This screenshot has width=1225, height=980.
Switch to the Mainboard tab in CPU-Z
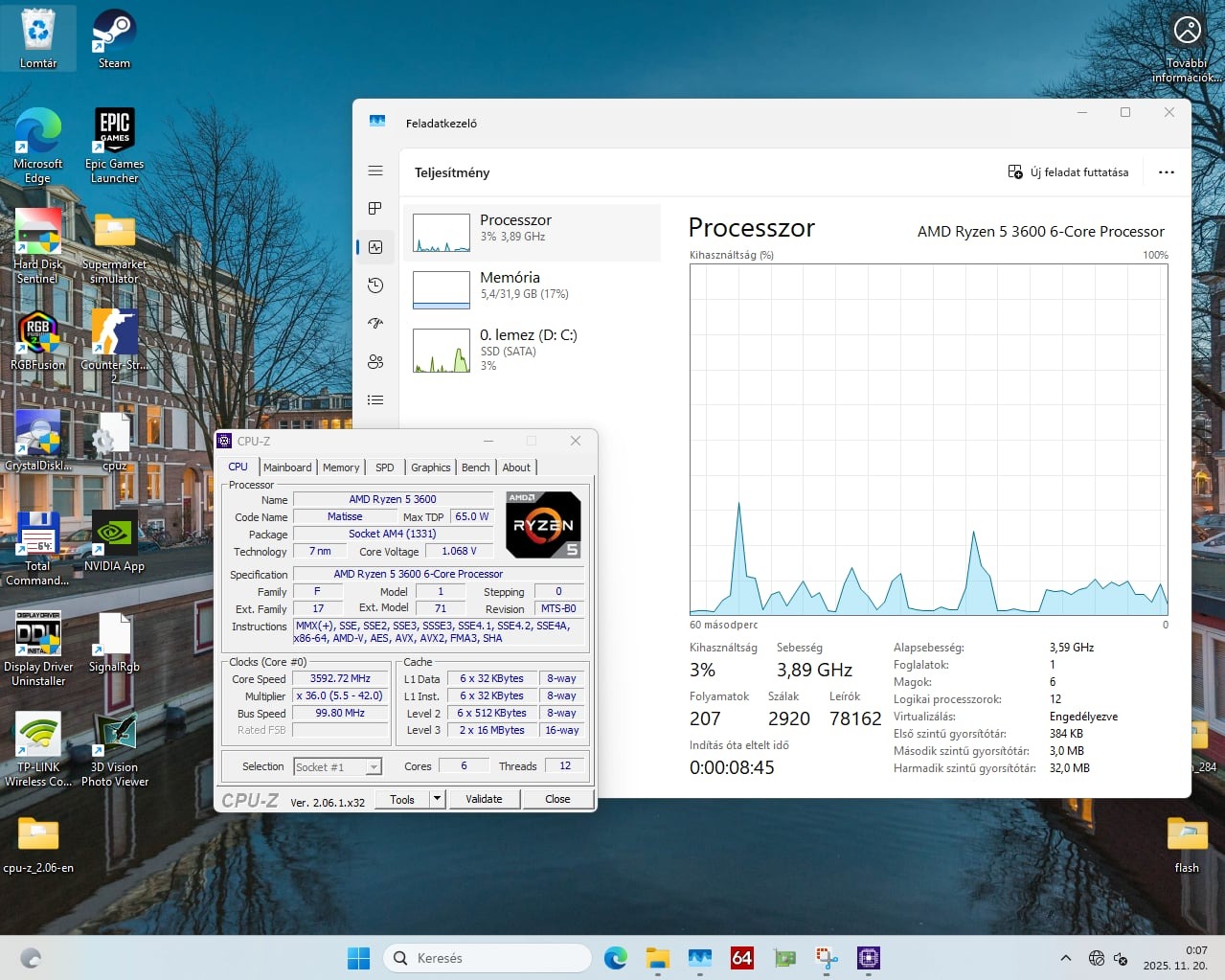tap(287, 467)
